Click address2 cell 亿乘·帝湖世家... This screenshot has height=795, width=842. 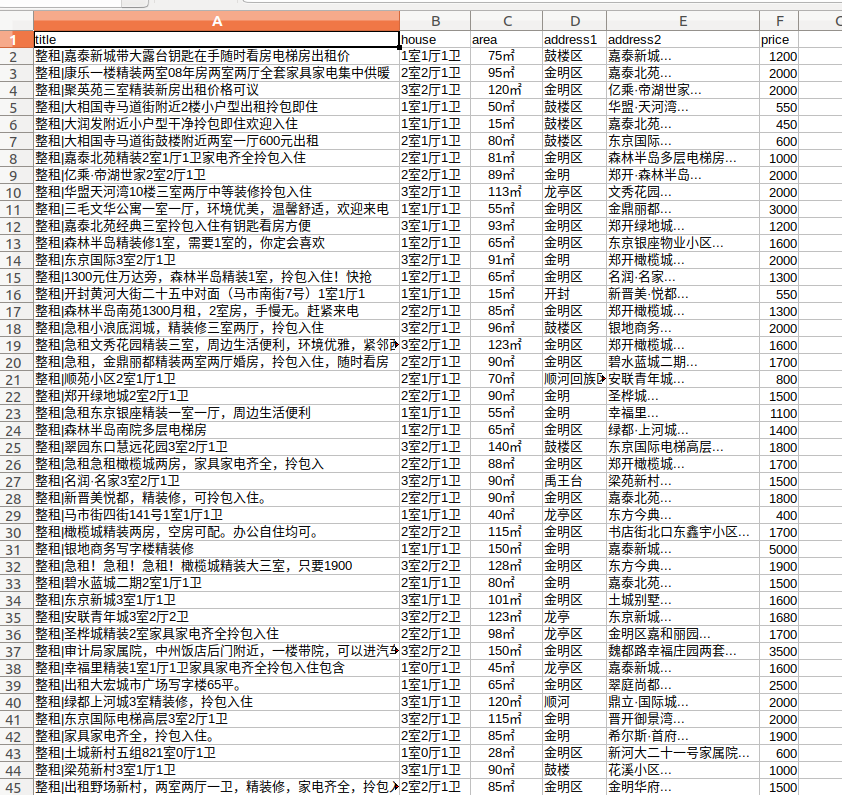pyautogui.click(x=683, y=90)
